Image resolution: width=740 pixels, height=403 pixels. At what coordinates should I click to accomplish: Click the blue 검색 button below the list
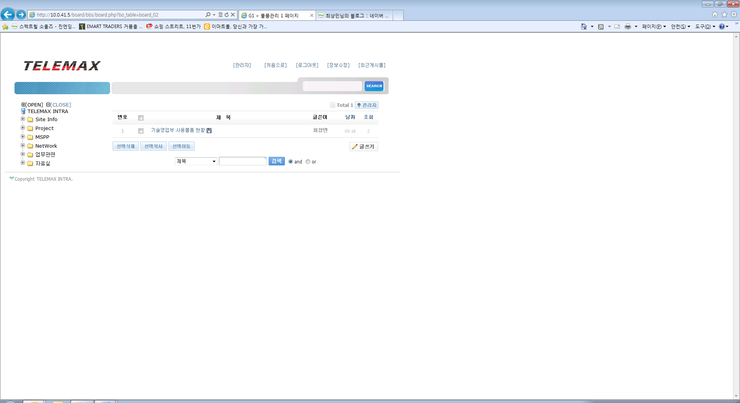point(277,161)
